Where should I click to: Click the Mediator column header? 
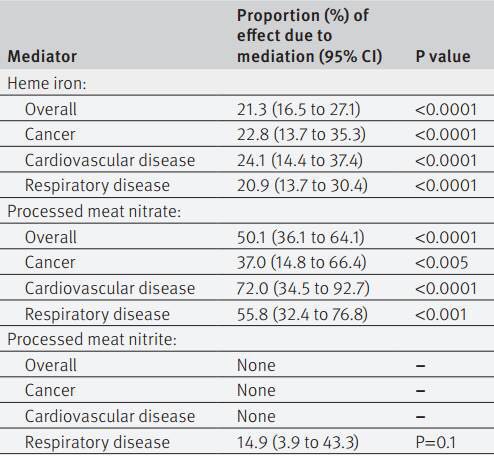pos(42,56)
